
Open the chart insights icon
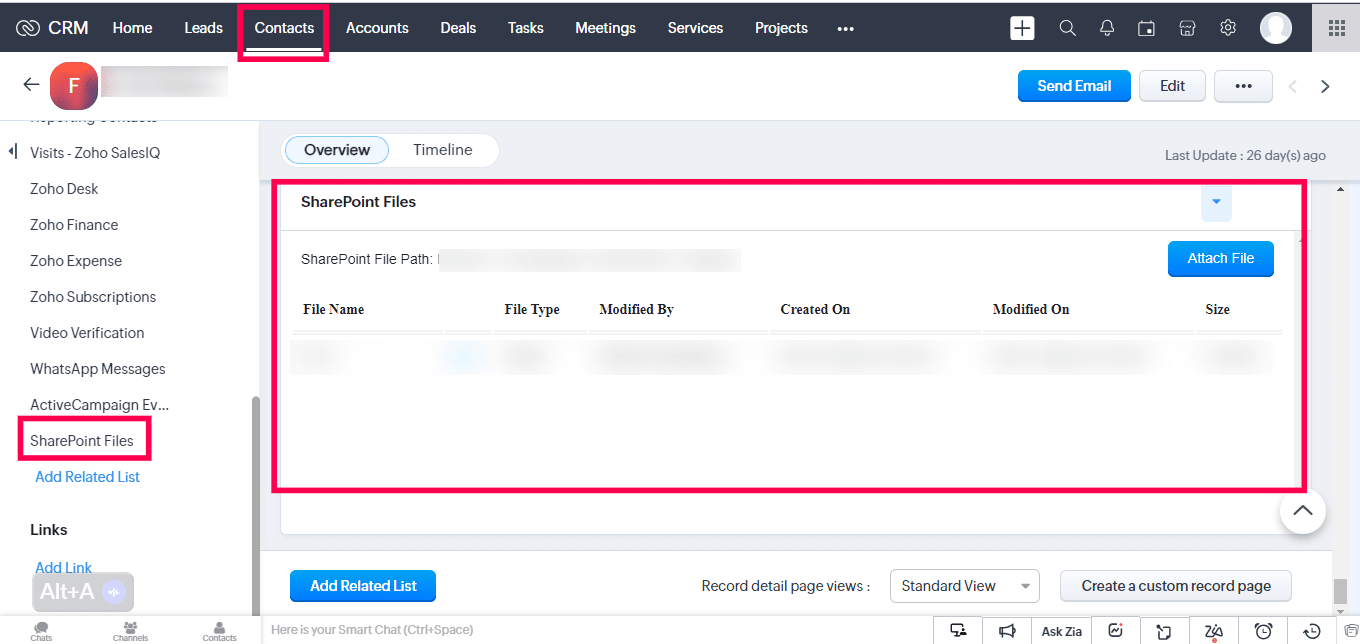coord(1115,631)
